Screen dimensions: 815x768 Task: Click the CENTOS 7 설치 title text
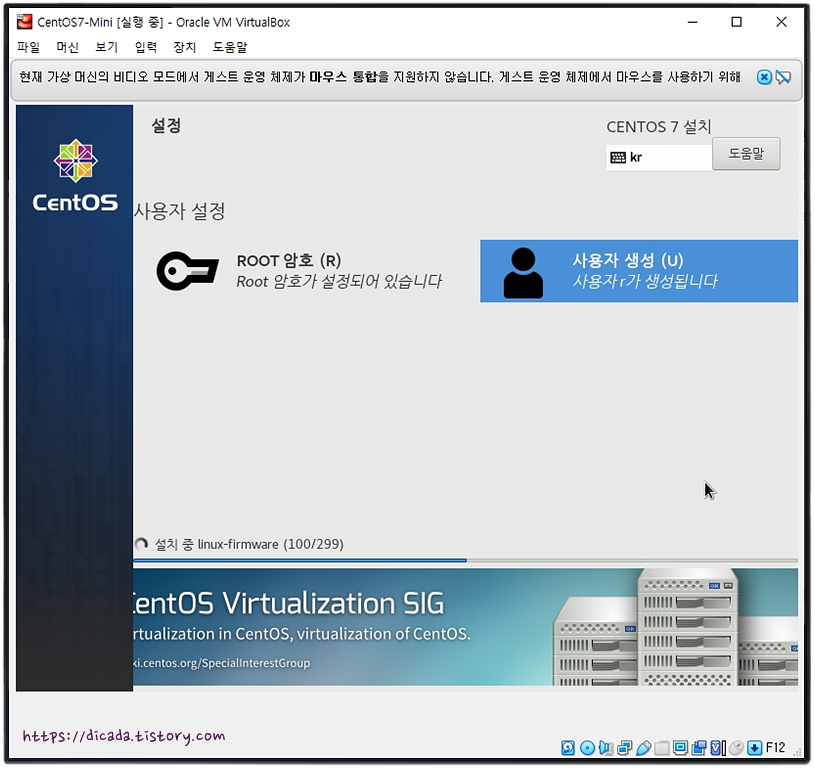tap(659, 126)
